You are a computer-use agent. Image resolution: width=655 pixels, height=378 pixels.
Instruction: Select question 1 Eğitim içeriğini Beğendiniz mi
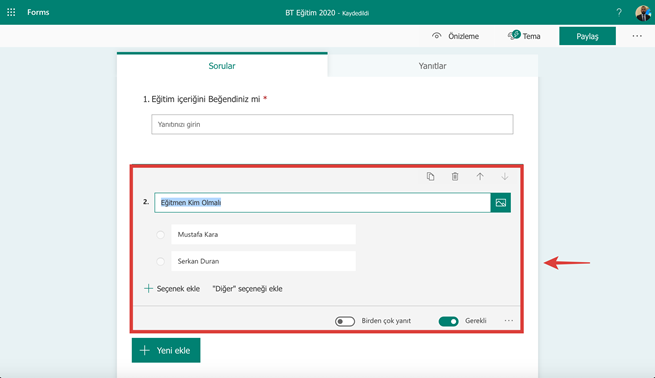pyautogui.click(x=205, y=99)
